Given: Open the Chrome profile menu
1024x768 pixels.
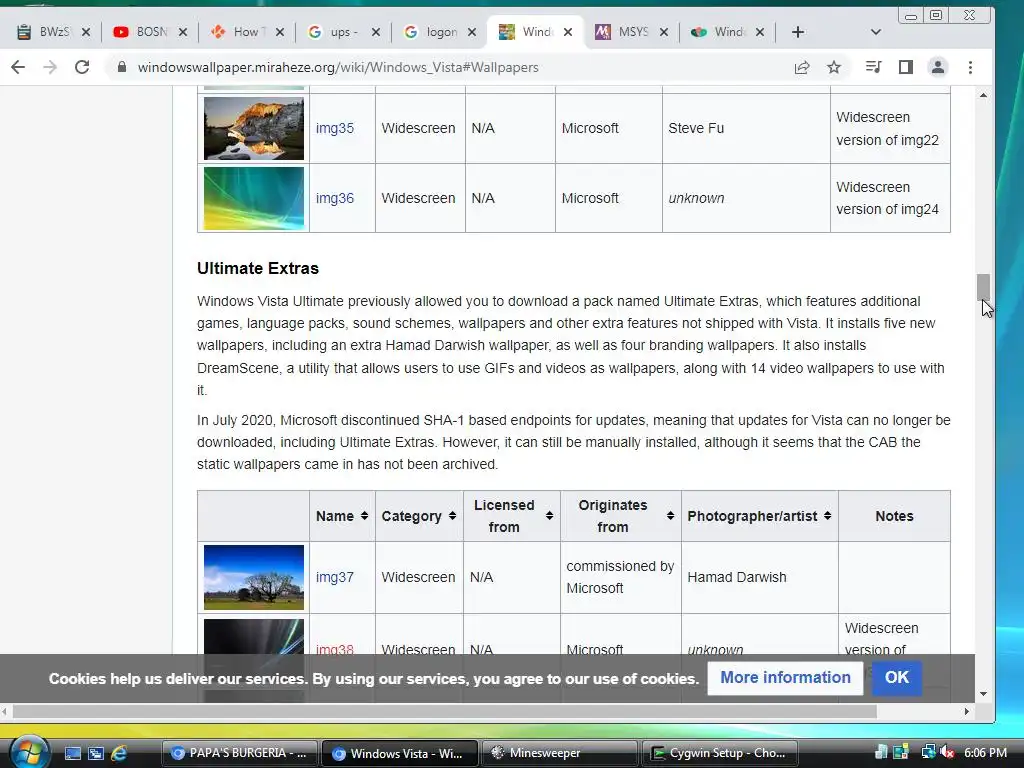Looking at the screenshot, I should point(938,67).
